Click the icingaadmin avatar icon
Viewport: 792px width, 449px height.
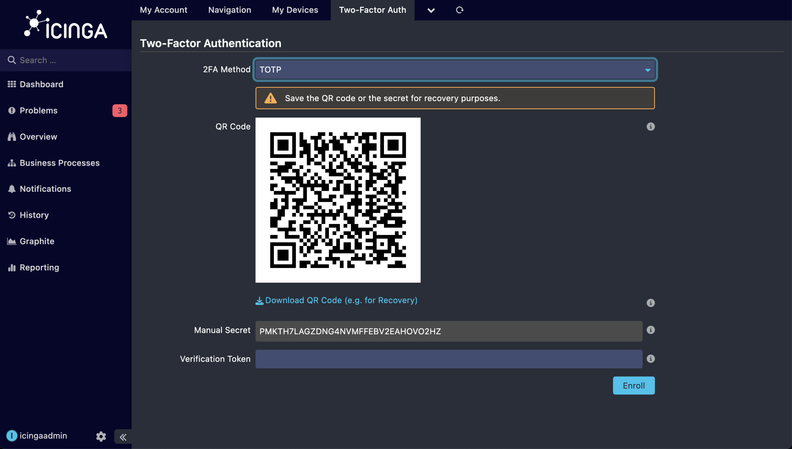tap(12, 435)
